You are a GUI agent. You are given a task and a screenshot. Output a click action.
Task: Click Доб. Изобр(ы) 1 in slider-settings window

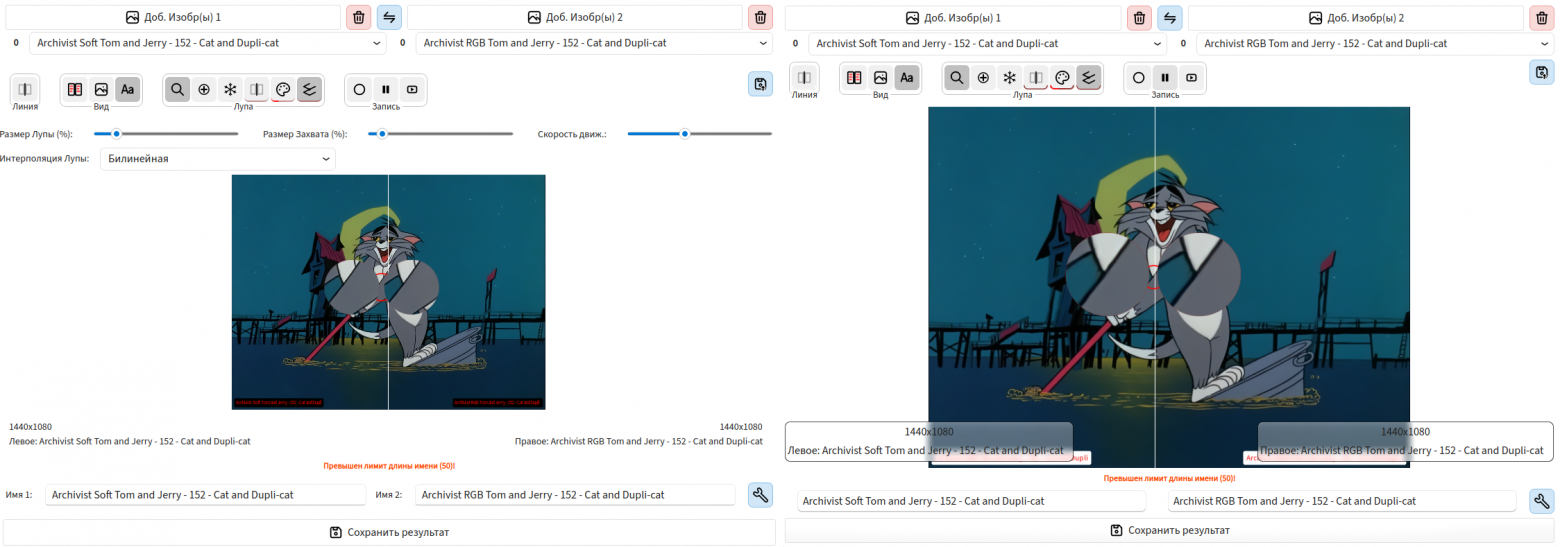(172, 17)
